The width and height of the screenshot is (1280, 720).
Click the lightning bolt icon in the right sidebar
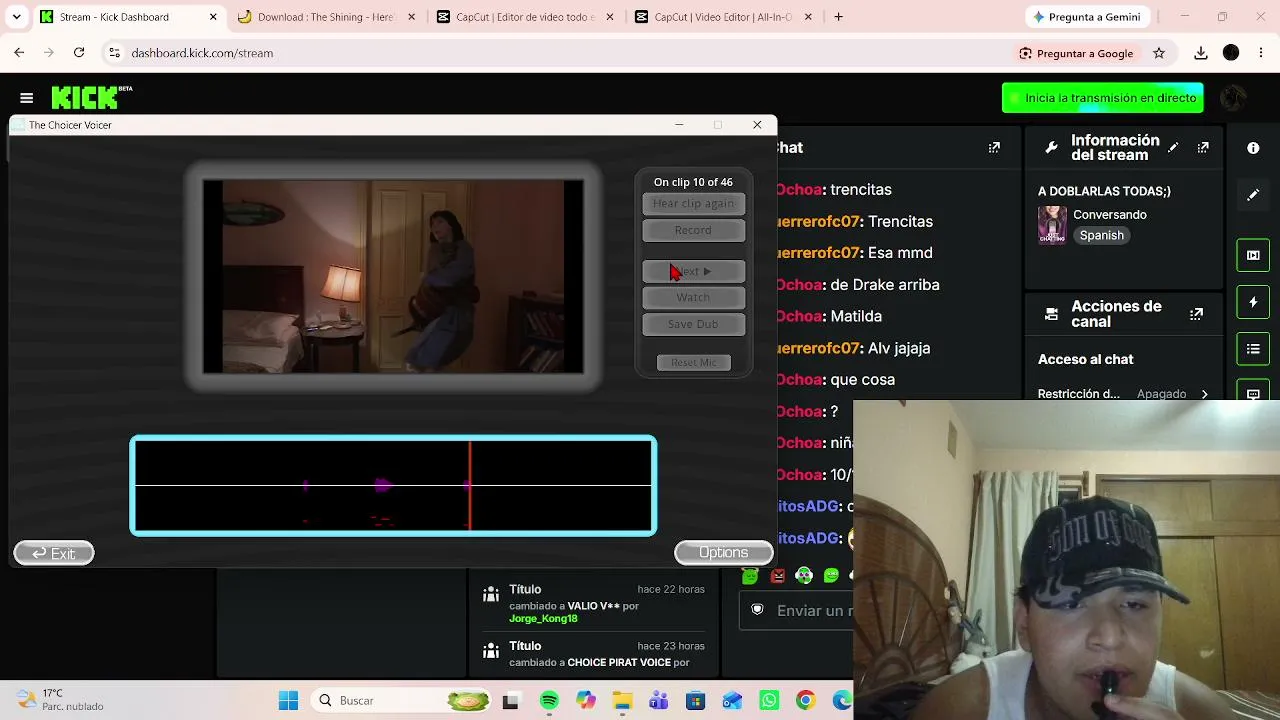pyautogui.click(x=1253, y=302)
